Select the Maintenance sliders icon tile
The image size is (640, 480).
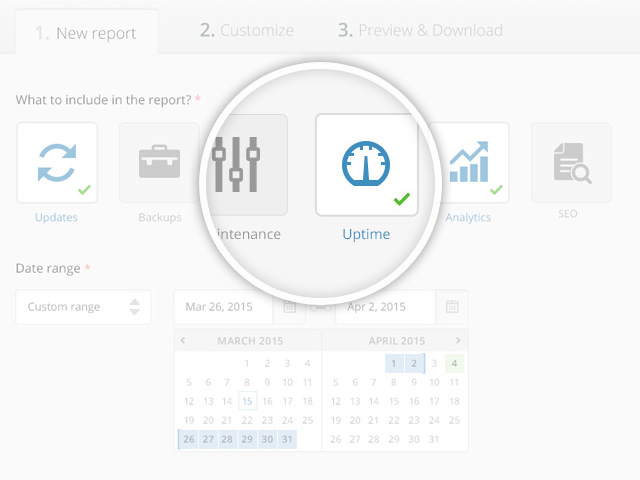(244, 165)
